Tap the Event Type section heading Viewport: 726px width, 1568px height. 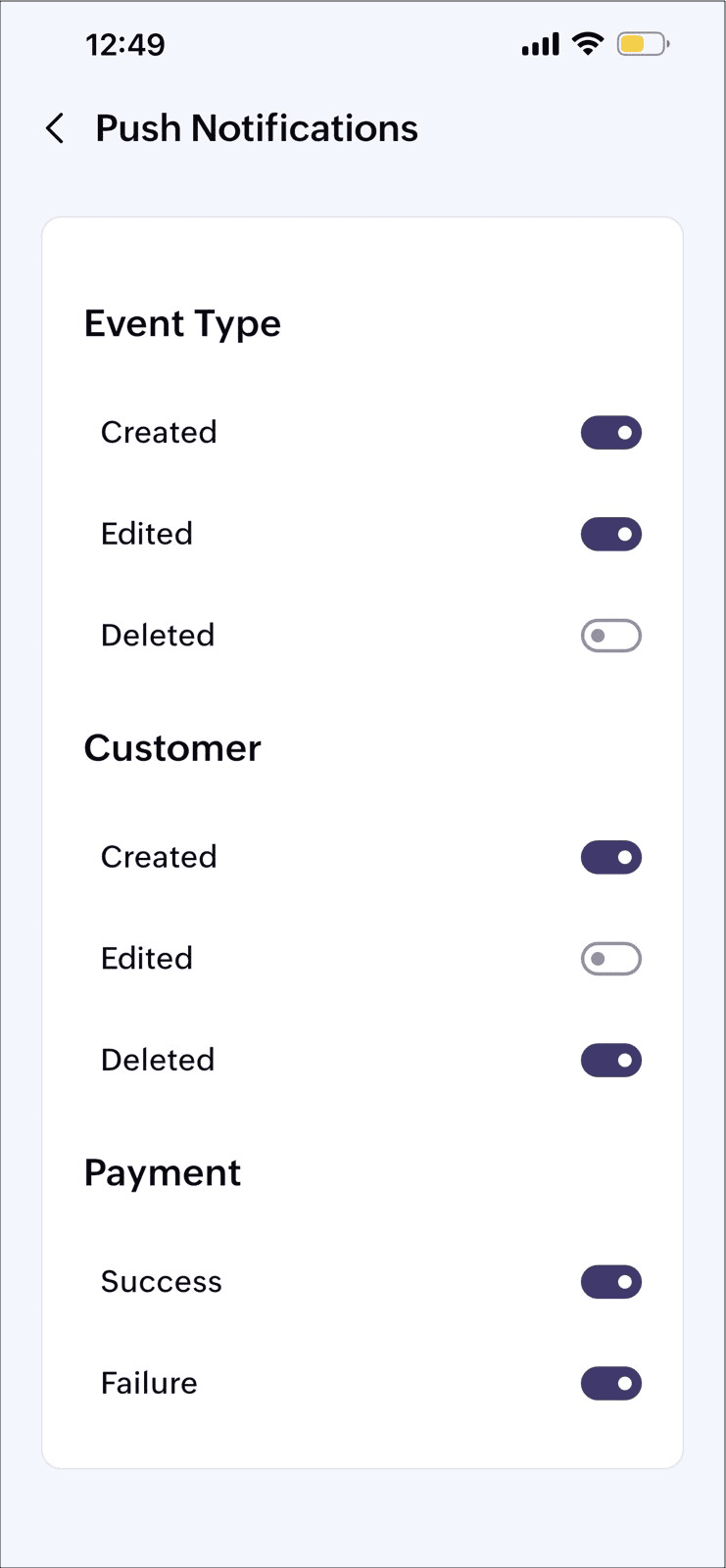click(182, 325)
